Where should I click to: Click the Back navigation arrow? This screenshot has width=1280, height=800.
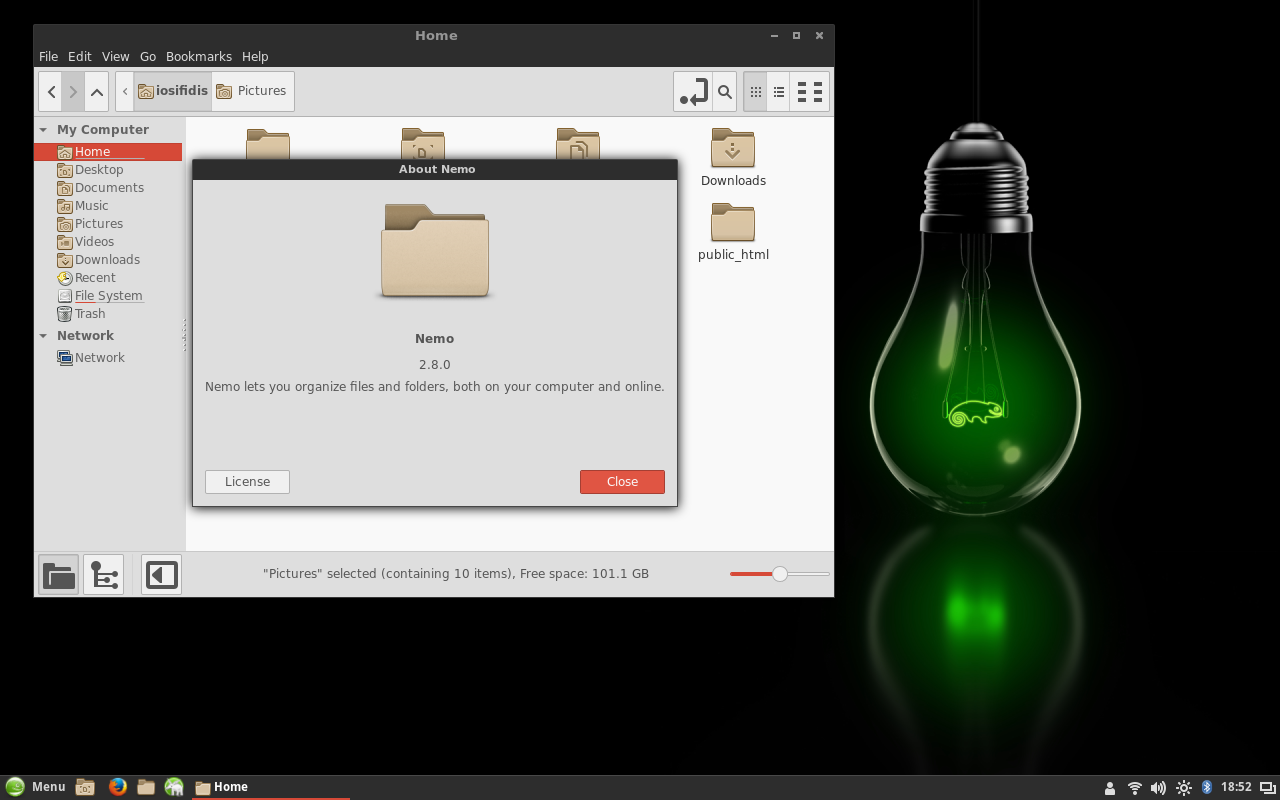pyautogui.click(x=51, y=92)
